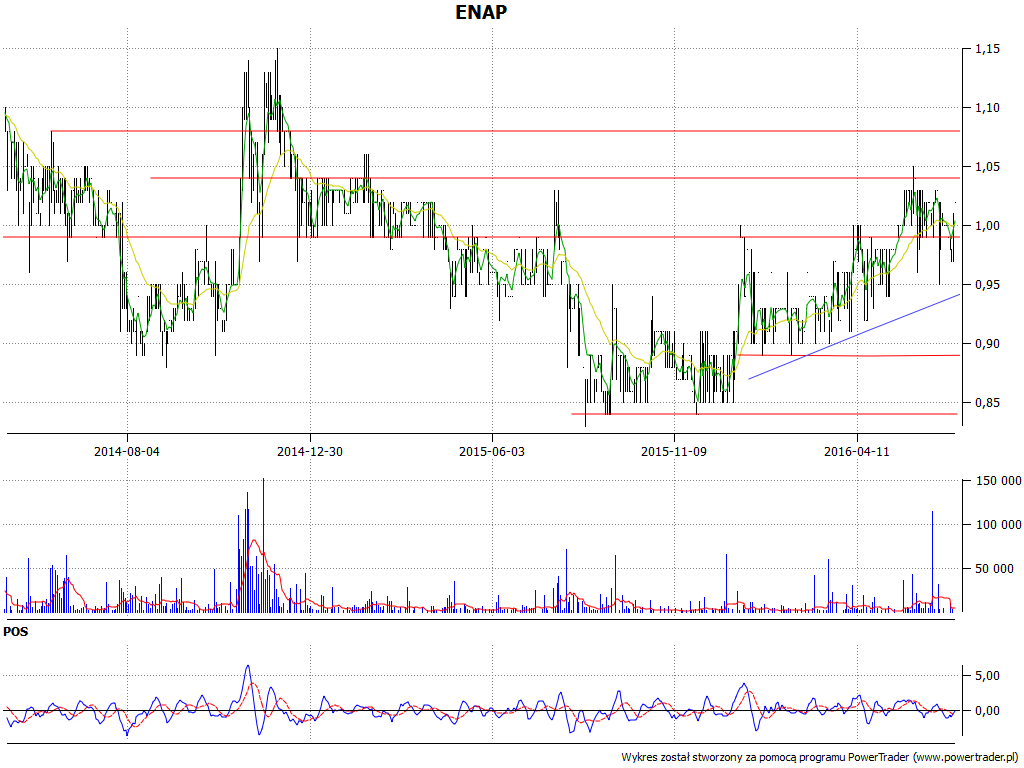Select the 2015-11-09 date label
The image size is (1024, 768).
pos(674,451)
